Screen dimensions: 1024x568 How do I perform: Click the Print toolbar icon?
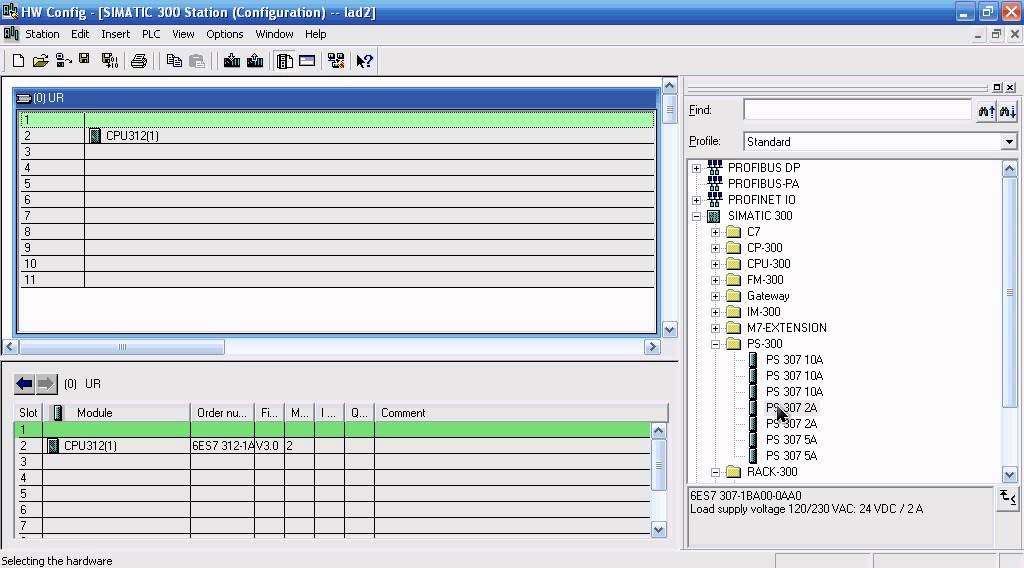coord(138,61)
